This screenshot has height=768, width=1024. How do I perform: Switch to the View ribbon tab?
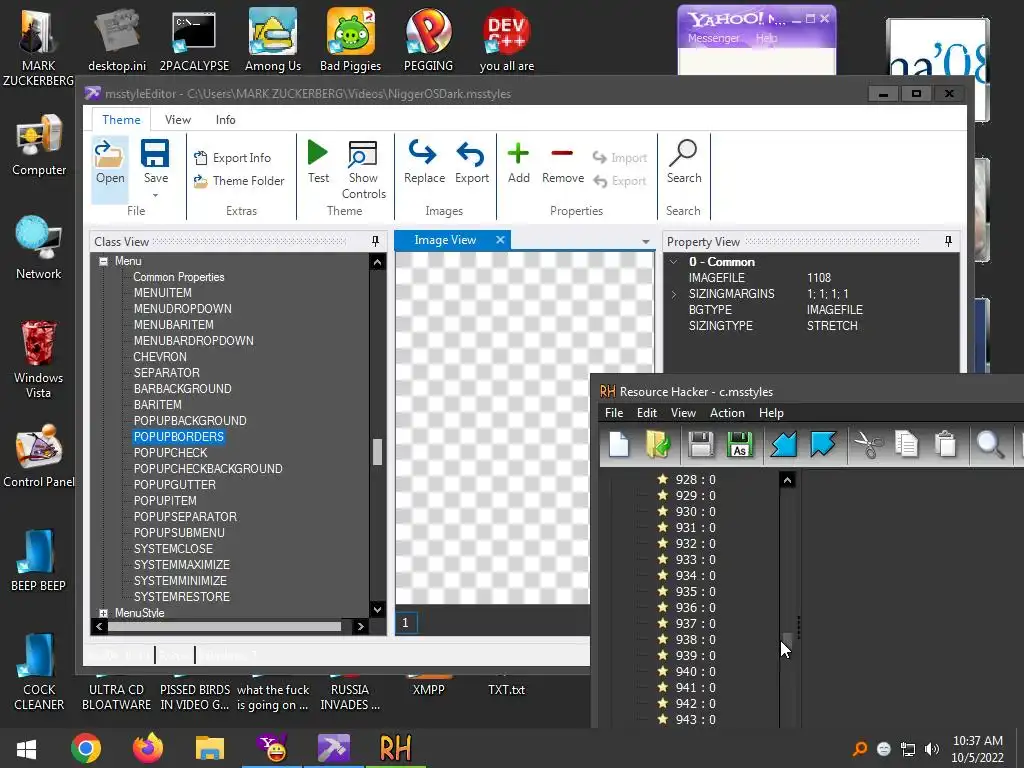178,120
